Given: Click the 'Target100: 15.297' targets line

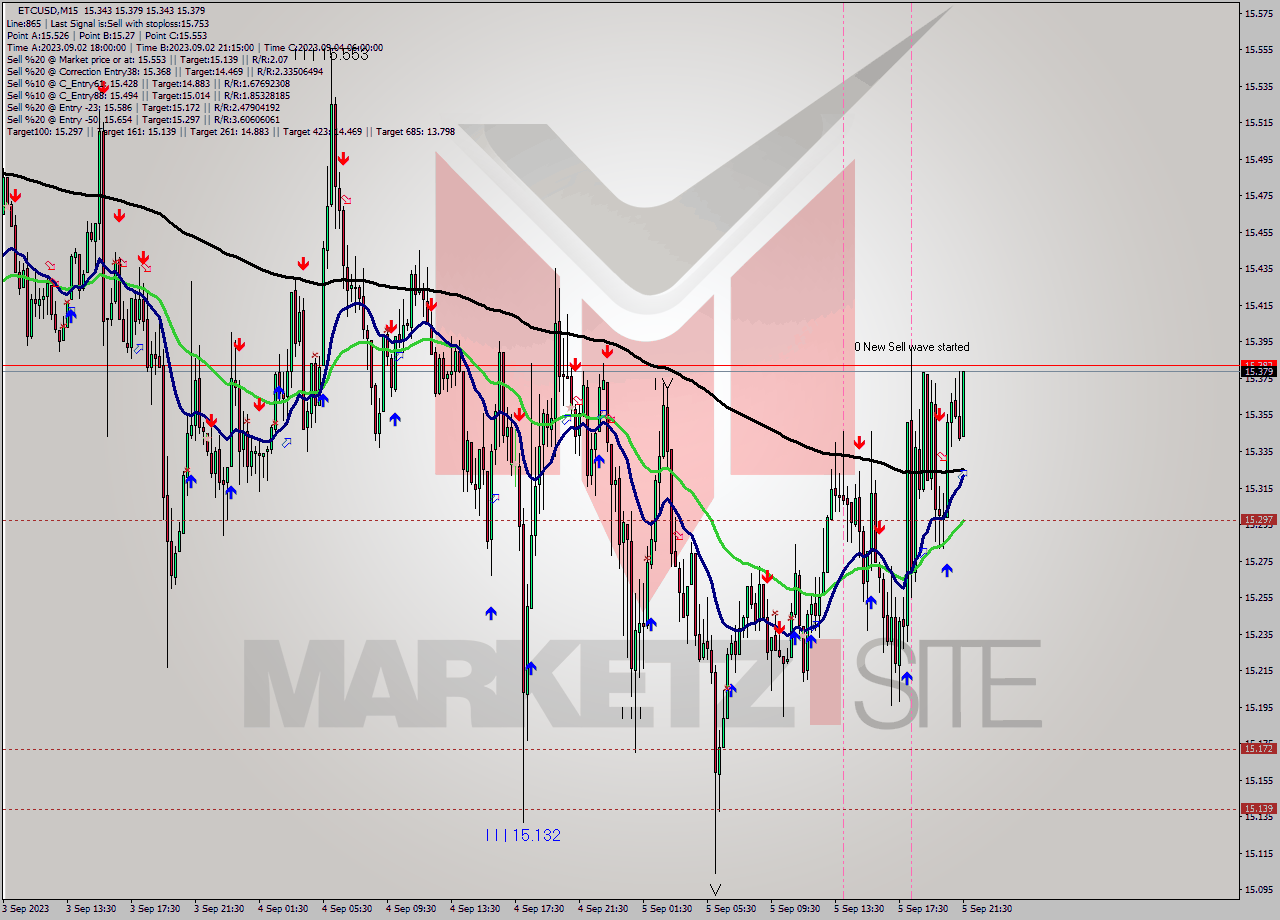Looking at the screenshot, I should point(230,131).
